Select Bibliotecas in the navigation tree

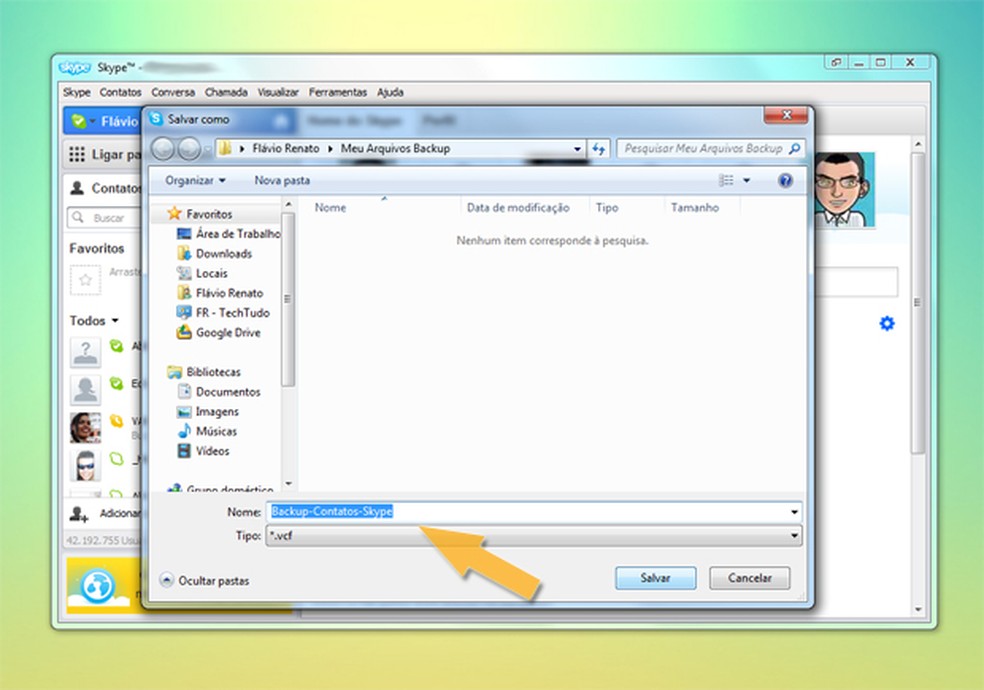[x=213, y=372]
